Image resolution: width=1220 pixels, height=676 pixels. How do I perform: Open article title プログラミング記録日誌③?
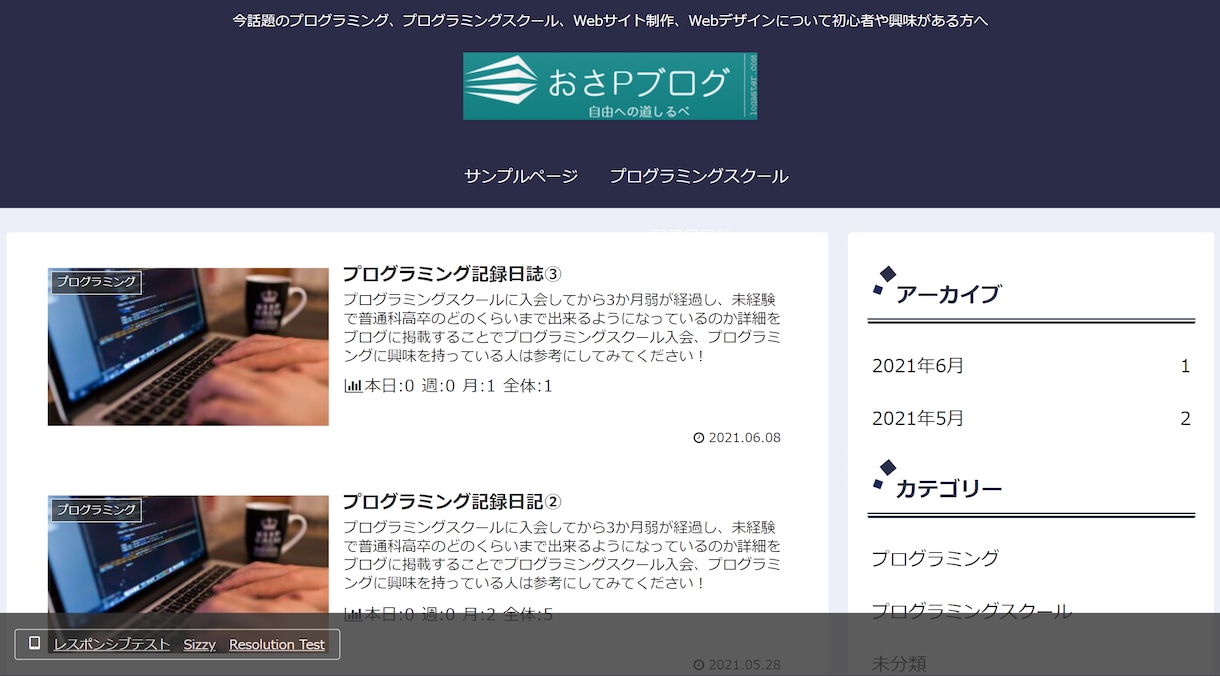coord(453,274)
